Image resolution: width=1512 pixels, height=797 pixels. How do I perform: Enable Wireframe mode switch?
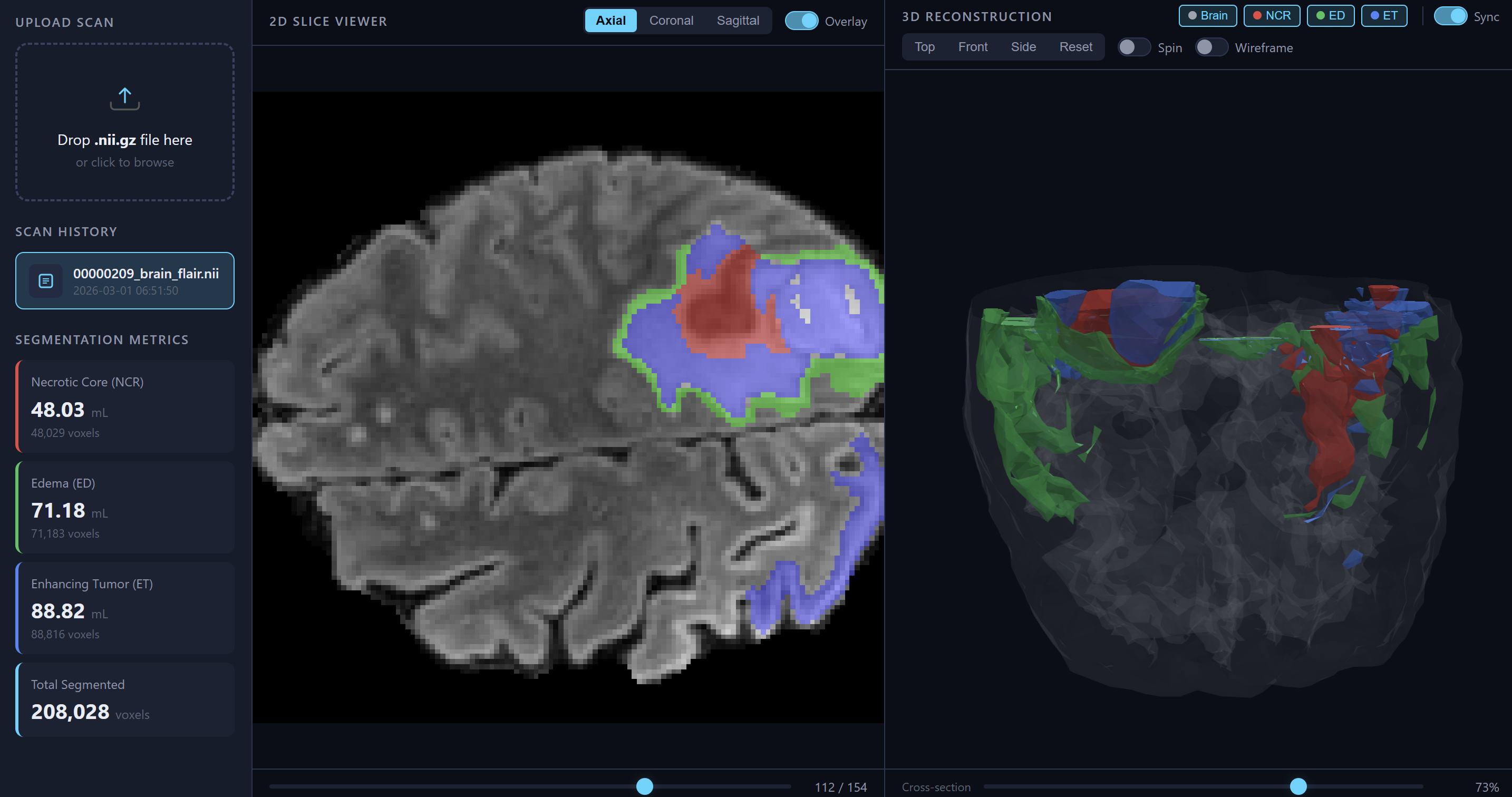[1211, 47]
